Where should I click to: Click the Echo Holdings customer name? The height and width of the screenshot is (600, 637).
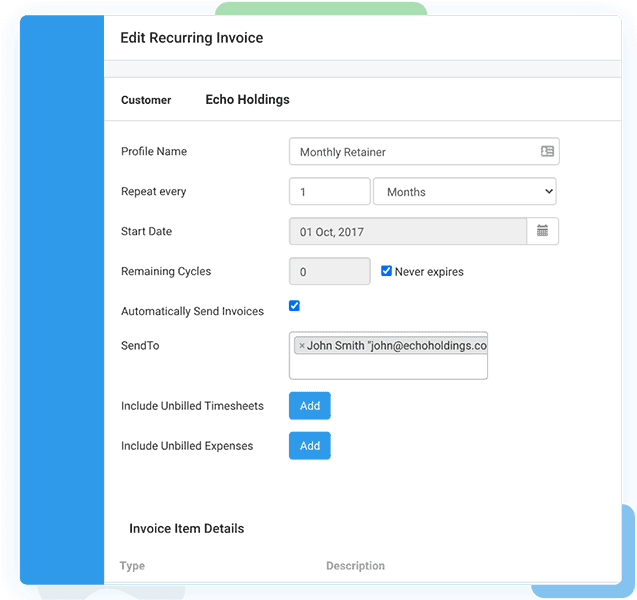tap(247, 100)
